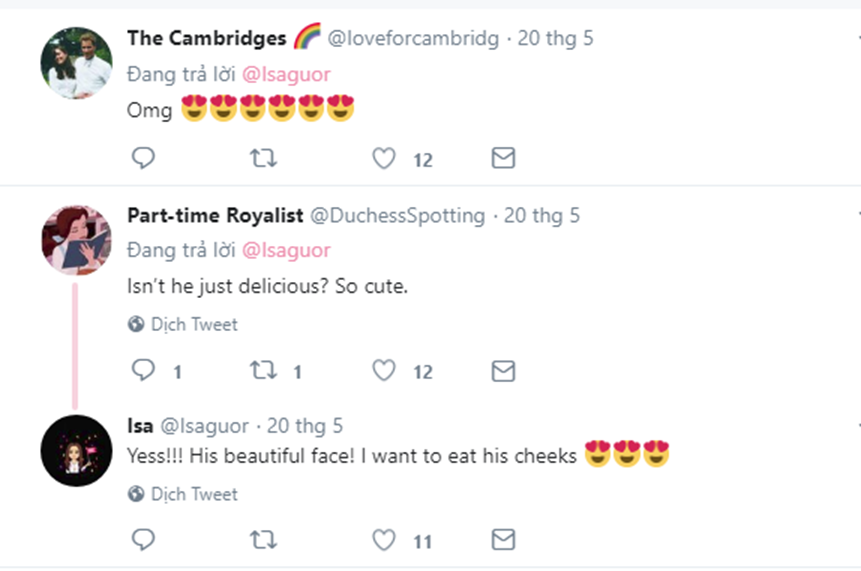The image size is (861, 571).
Task: Reply to Part-time Royalist's tweet
Action: coord(143,371)
